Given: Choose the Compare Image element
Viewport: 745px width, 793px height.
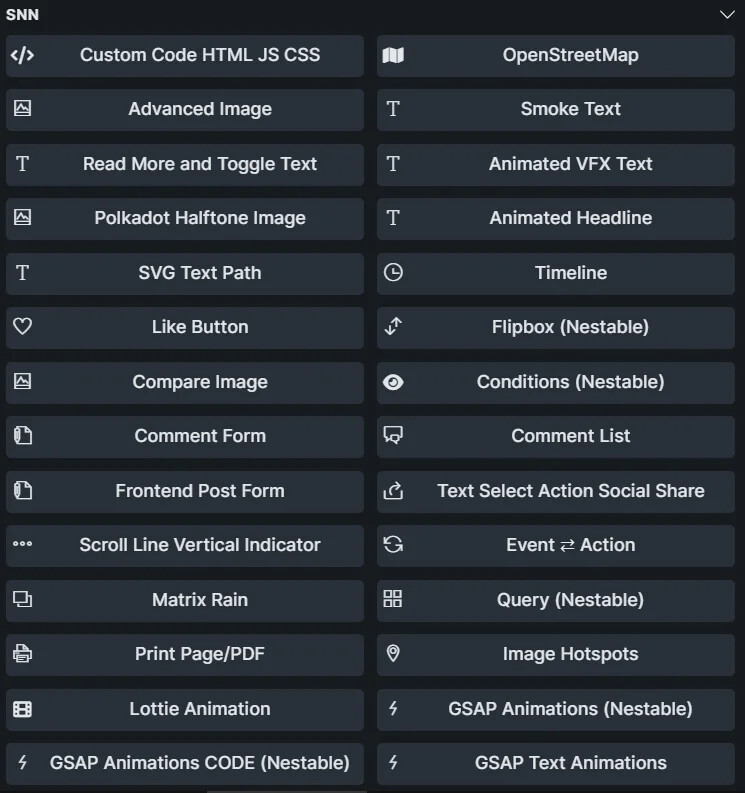Looking at the screenshot, I should click(199, 382).
